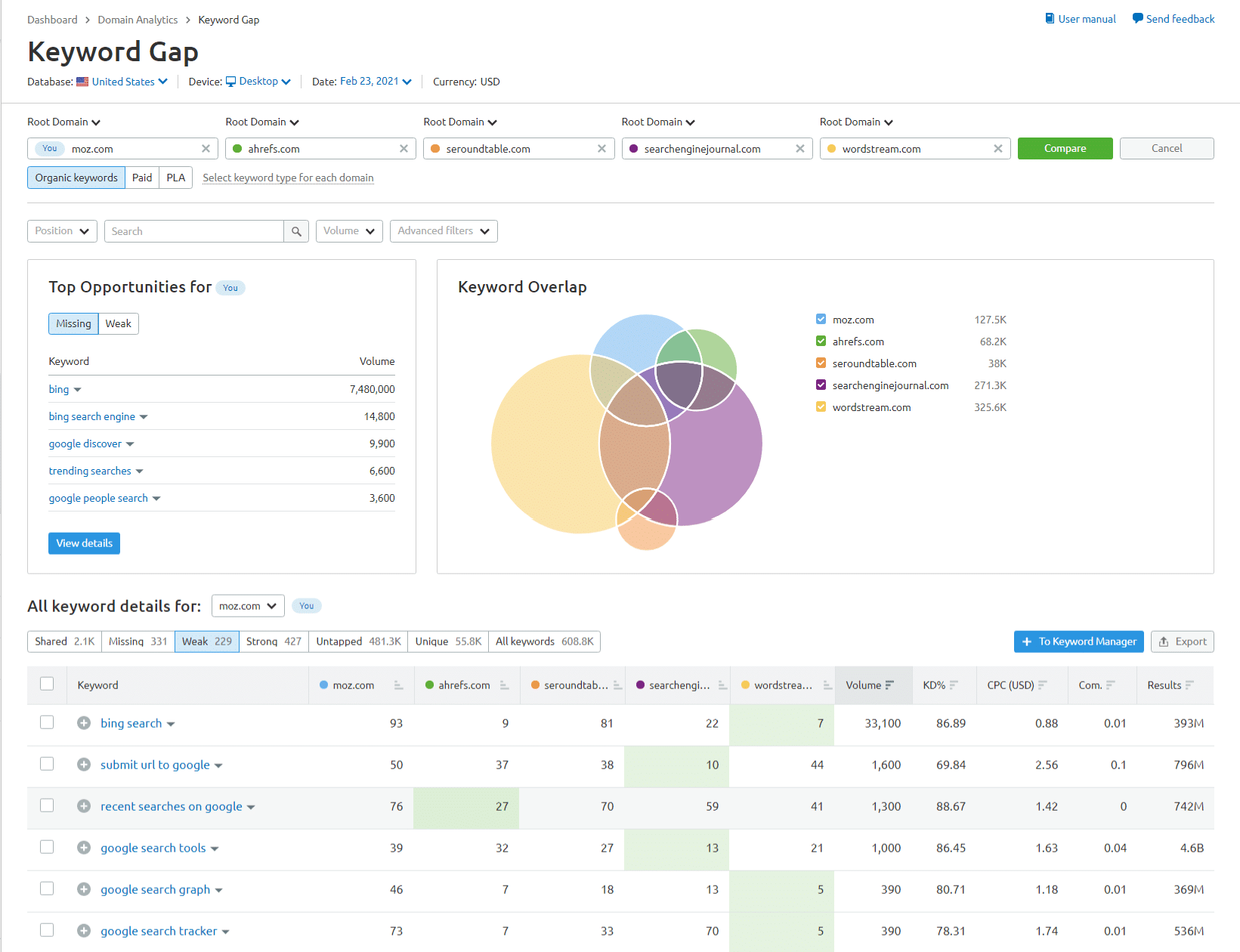Toggle wordstream.com legend checkbox

pos(821,407)
